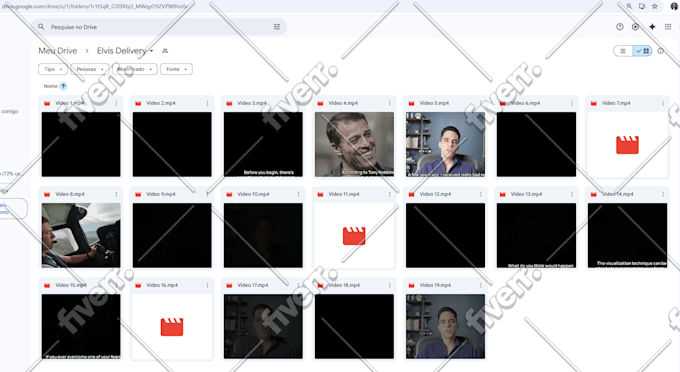Select the Video 12.mp4 file name

point(435,194)
